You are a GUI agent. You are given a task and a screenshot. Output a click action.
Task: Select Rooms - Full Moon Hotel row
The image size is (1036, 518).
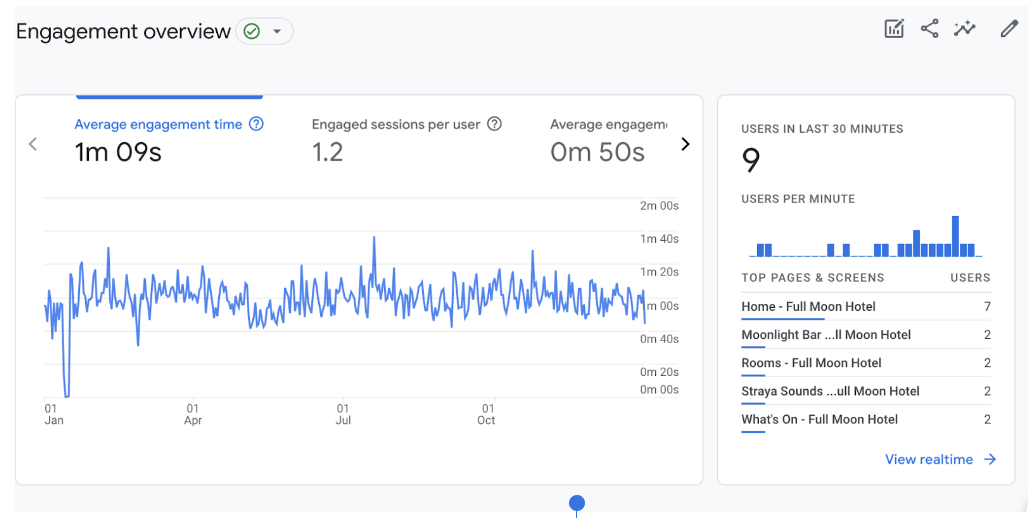coord(811,362)
